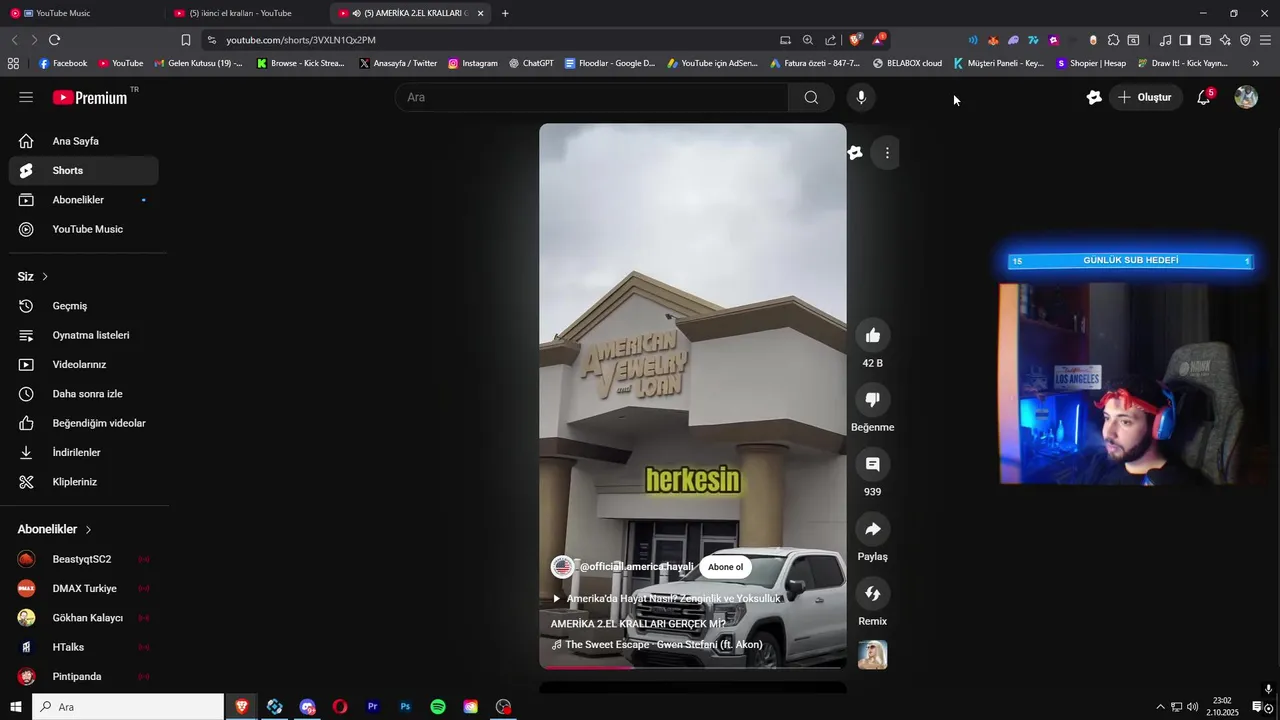Image resolution: width=1280 pixels, height=720 pixels.
Task: Click the YouTube Ara search field
Action: (x=592, y=97)
